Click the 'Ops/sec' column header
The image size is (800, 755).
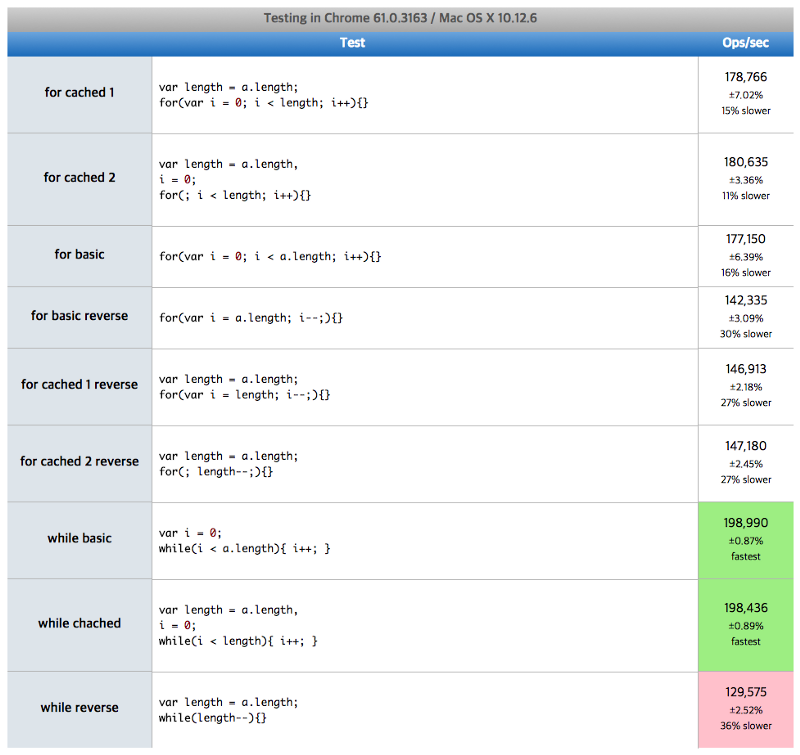745,43
